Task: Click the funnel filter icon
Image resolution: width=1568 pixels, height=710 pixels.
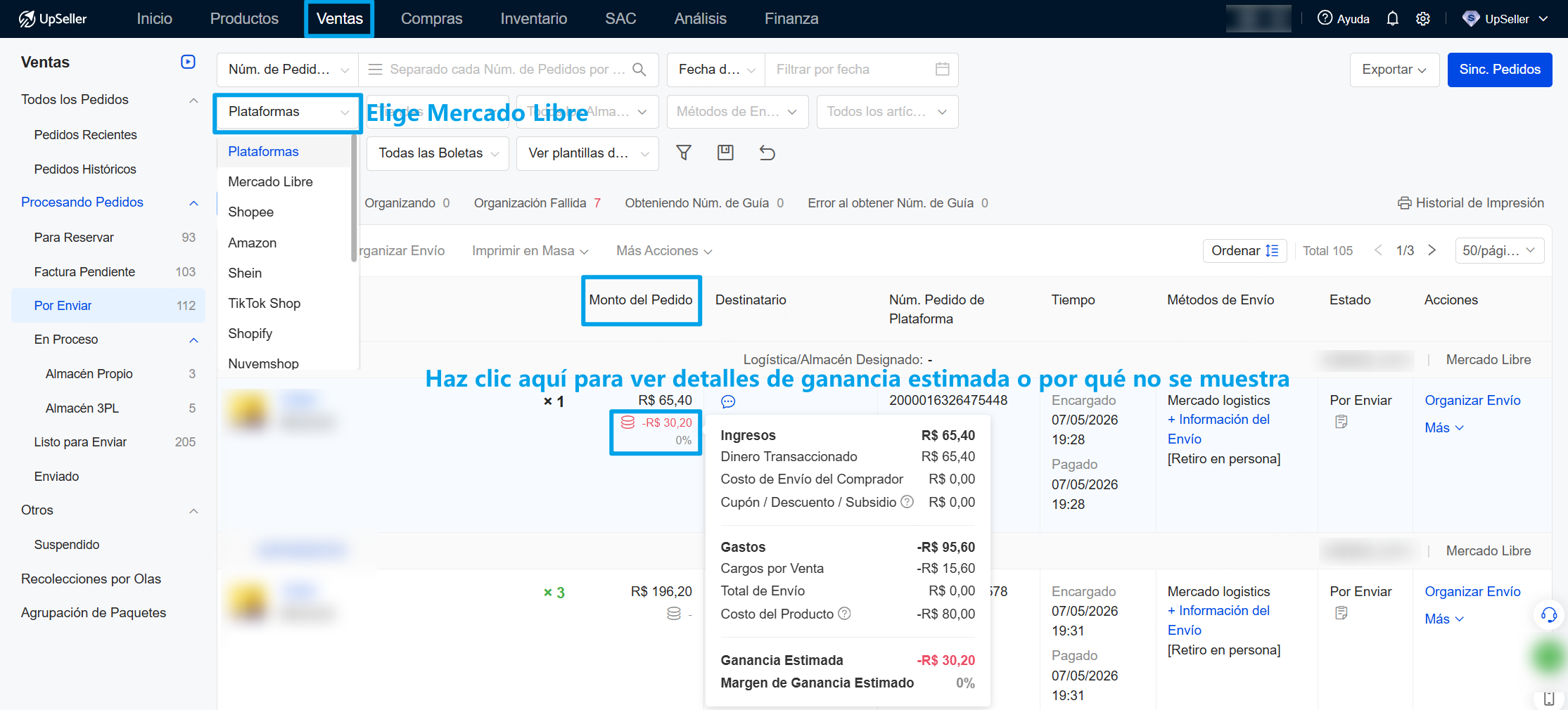Action: point(683,153)
